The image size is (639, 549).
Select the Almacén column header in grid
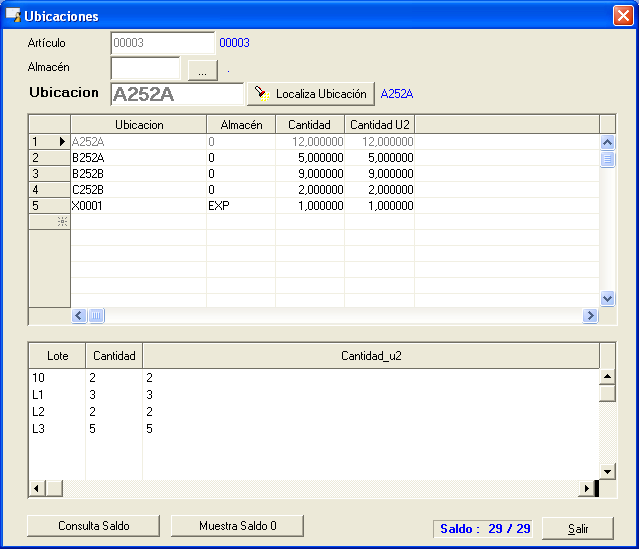point(241,125)
